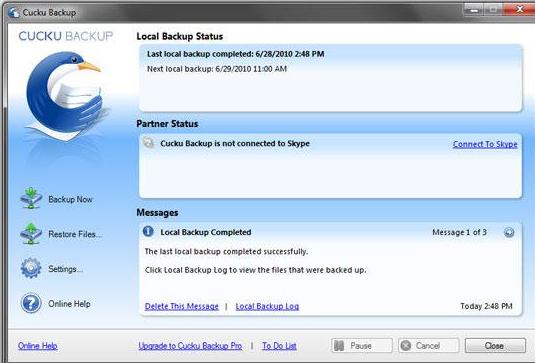Click the Backup Now drive icon
The height and width of the screenshot is (363, 535).
point(31,198)
